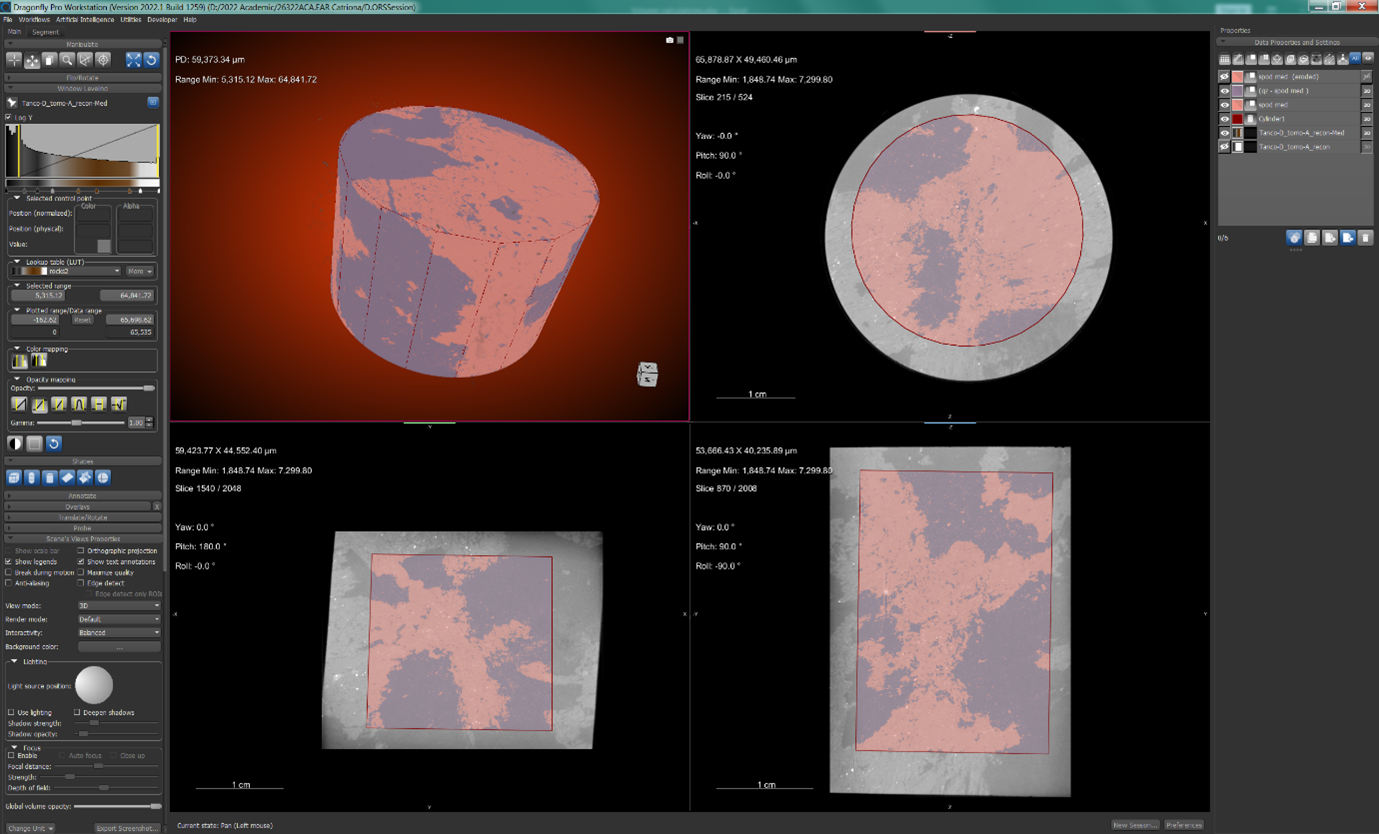Select the diamond shape icon under Shapes

[x=67, y=477]
